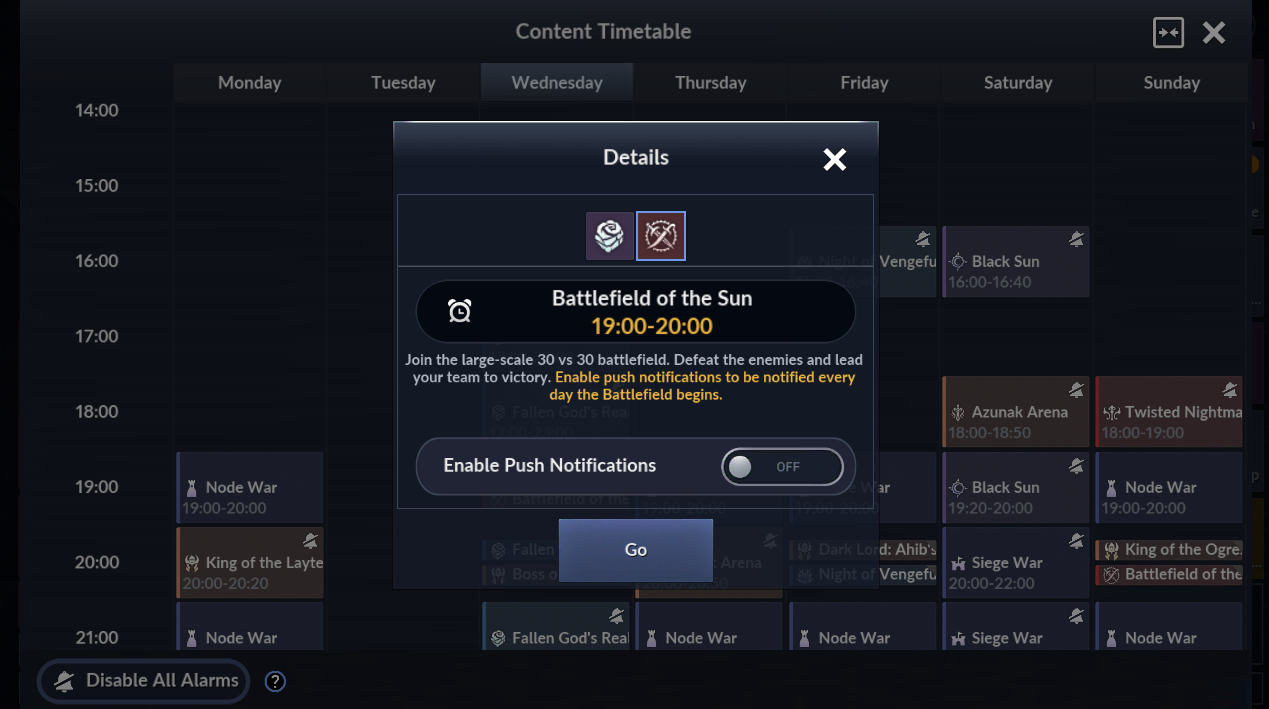Close the Details popup
1269x709 pixels.
(834, 159)
